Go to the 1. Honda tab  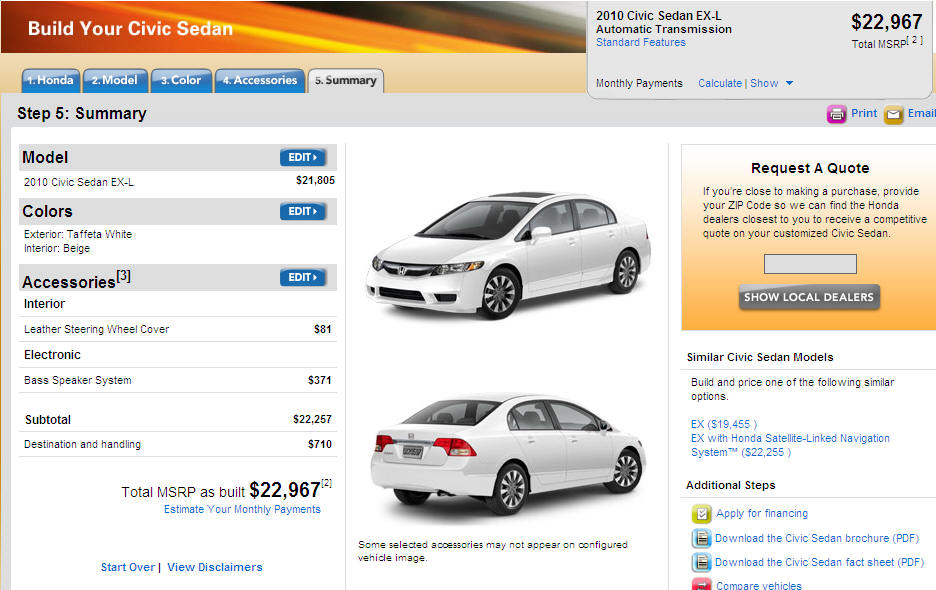tap(51, 81)
